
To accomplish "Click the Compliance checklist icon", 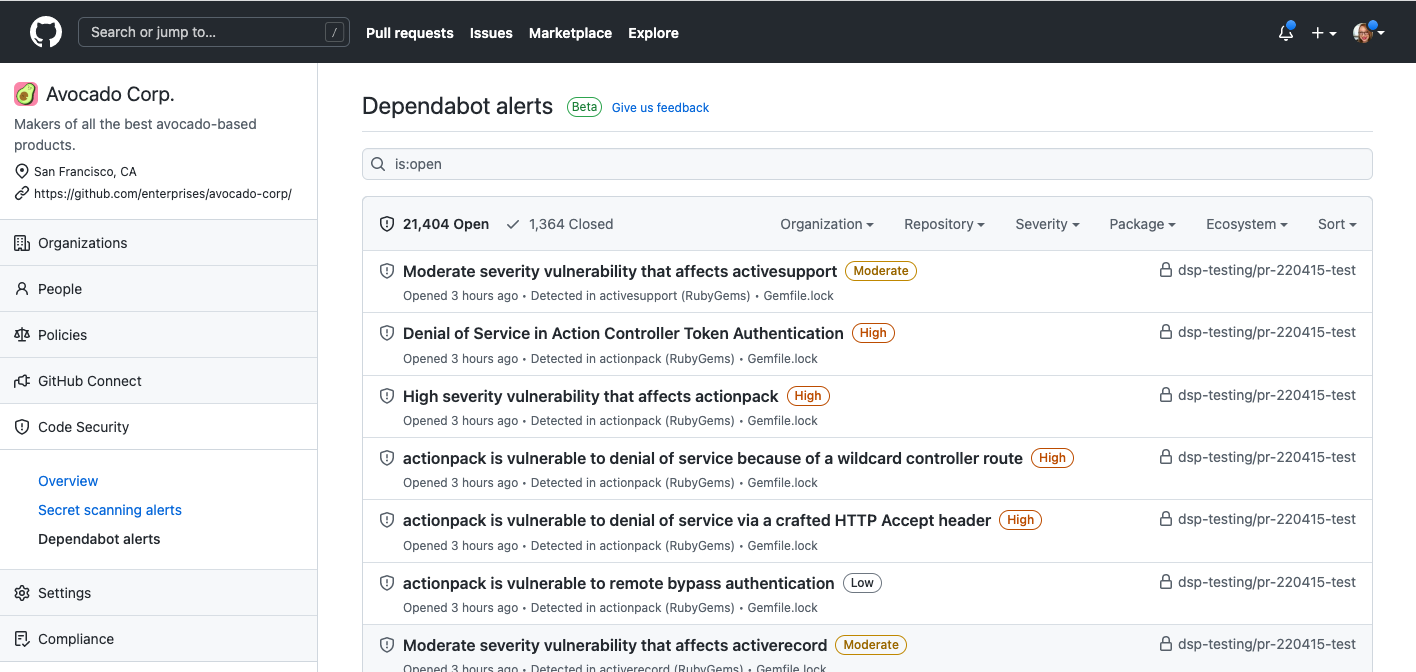I will pos(22,639).
